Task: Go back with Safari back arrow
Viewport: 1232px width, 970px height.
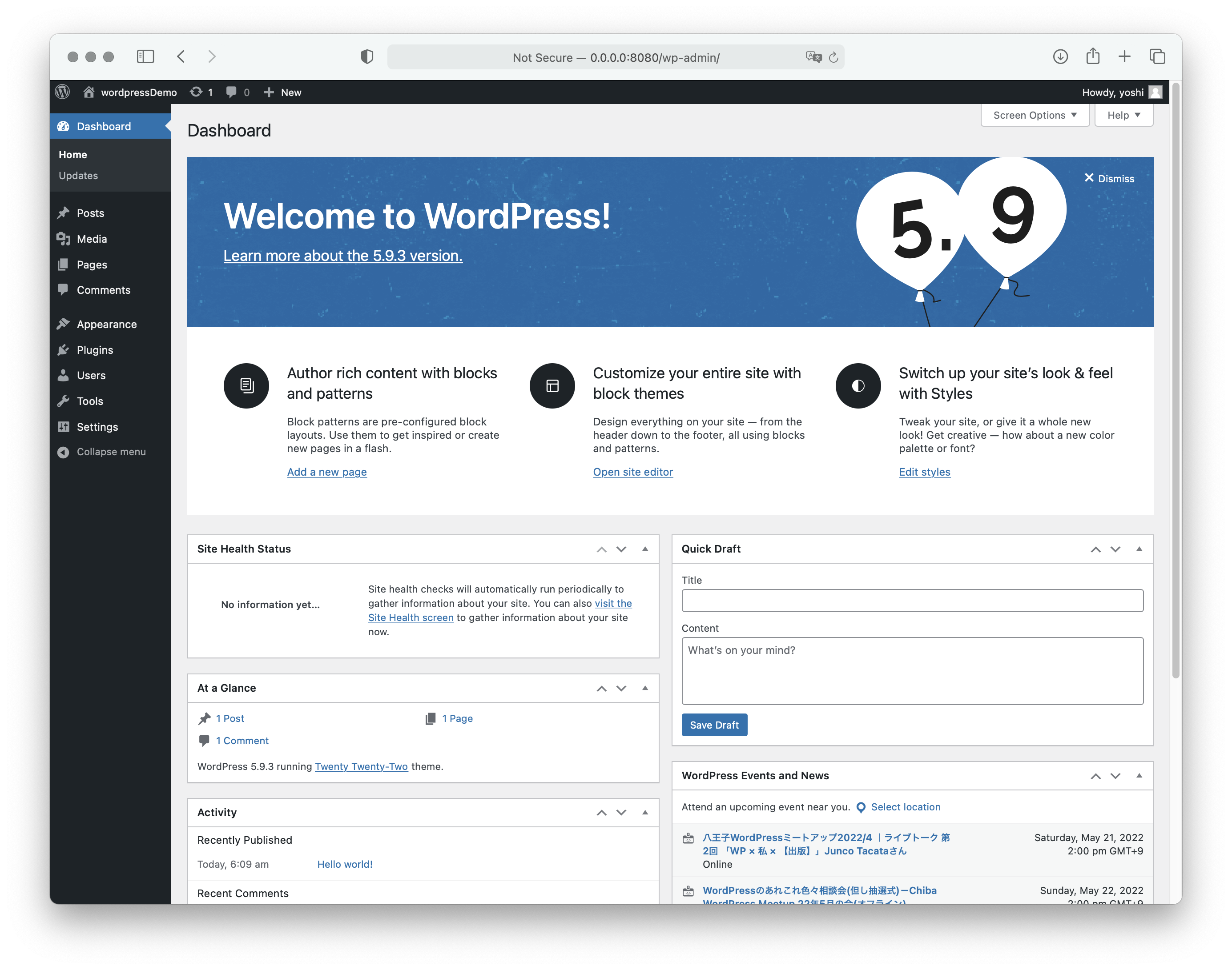Action: [x=181, y=56]
